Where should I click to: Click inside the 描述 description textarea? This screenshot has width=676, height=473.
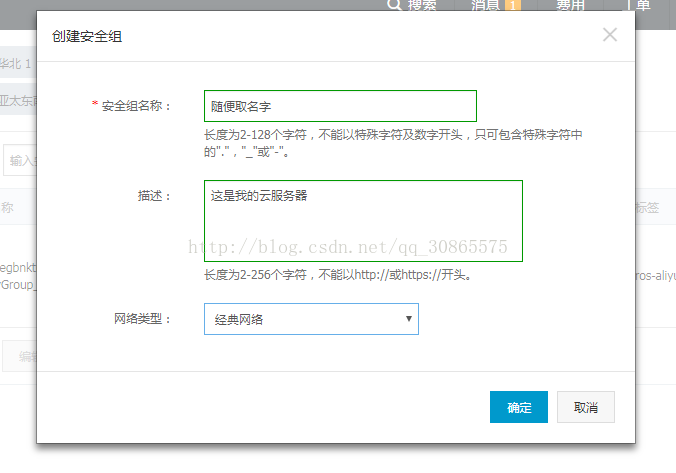363,221
